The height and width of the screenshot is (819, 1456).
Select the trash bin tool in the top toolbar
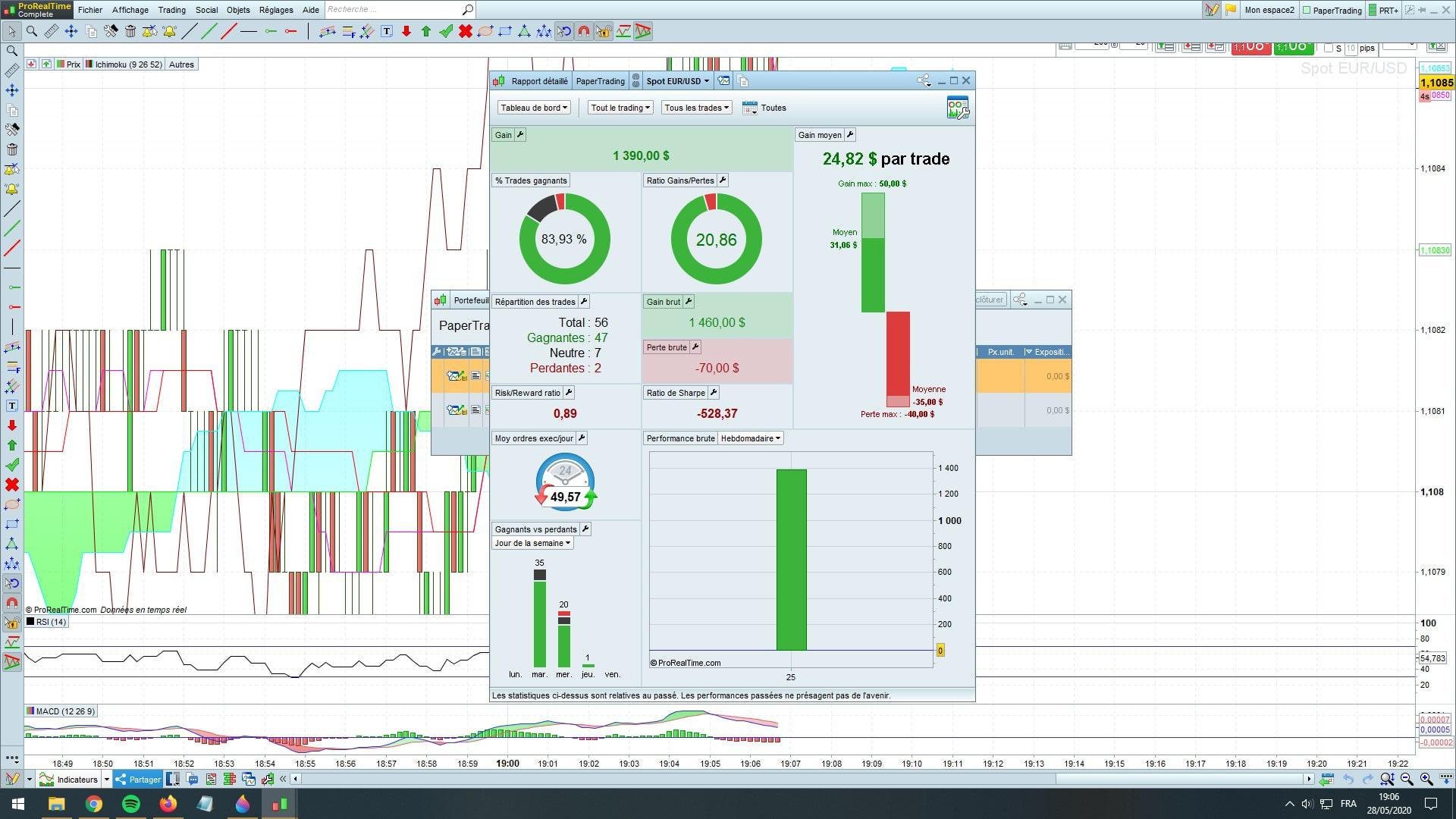tap(130, 31)
